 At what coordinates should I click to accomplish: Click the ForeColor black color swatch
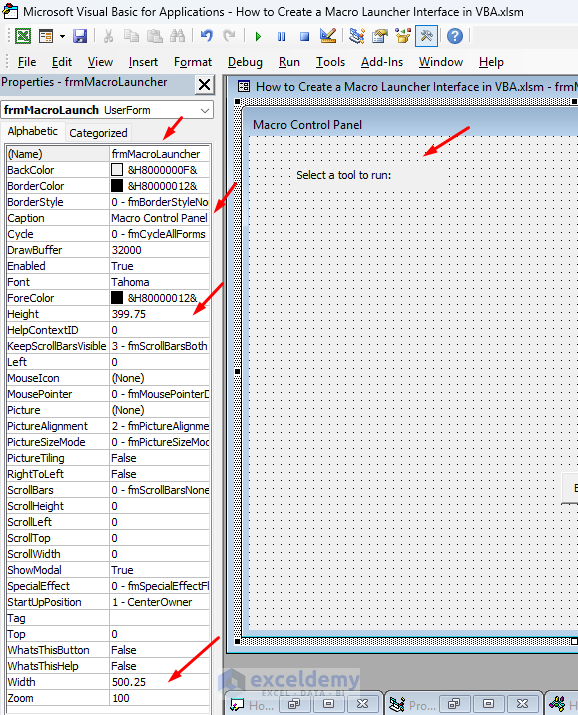(x=117, y=298)
